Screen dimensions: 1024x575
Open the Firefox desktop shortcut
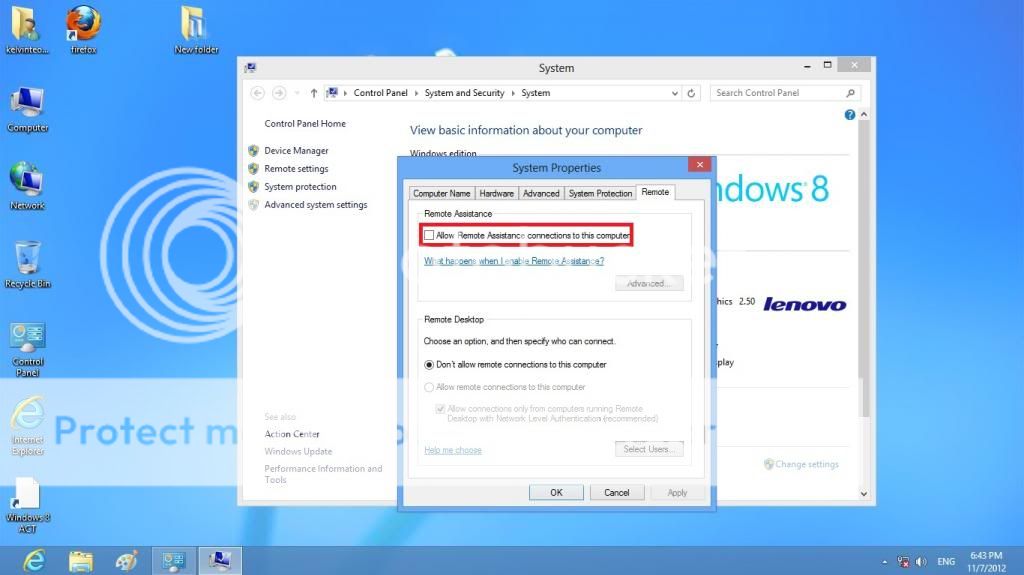click(x=84, y=25)
